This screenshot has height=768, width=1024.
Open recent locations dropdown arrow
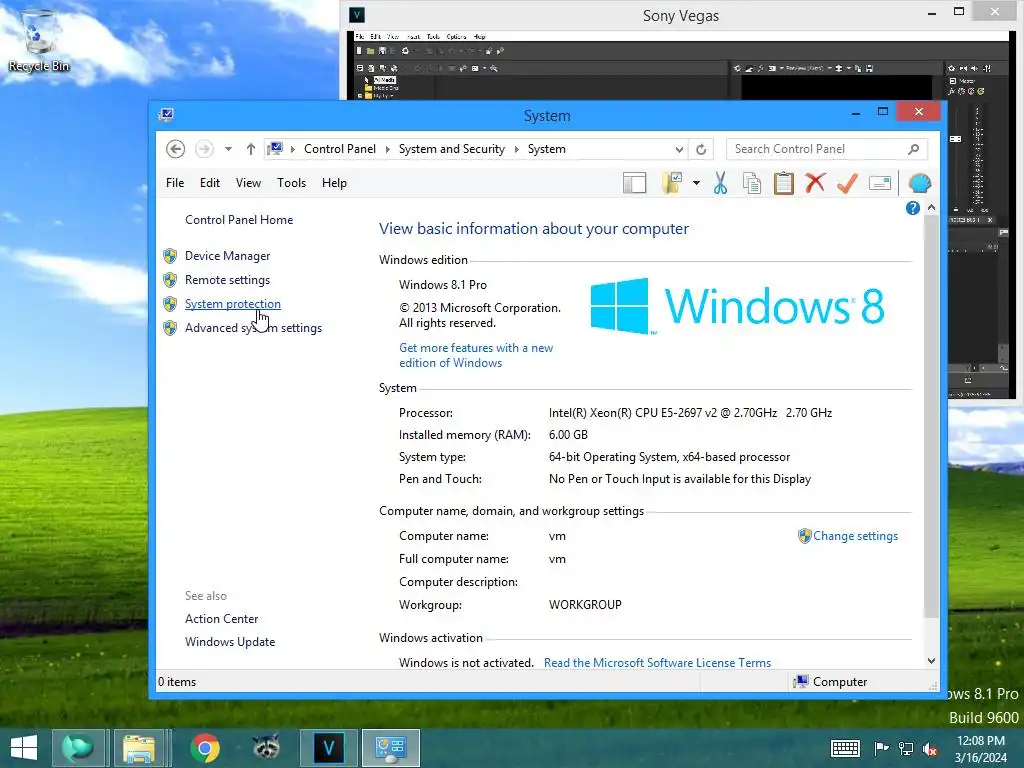[x=228, y=149]
